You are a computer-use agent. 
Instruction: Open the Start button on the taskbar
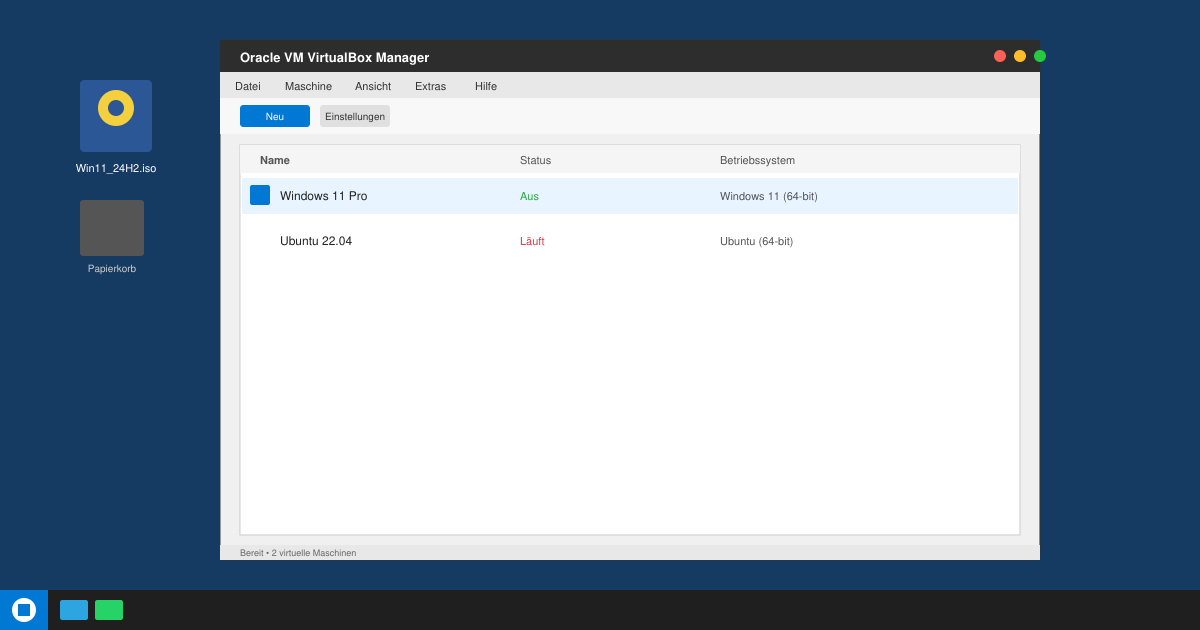pyautogui.click(x=24, y=610)
